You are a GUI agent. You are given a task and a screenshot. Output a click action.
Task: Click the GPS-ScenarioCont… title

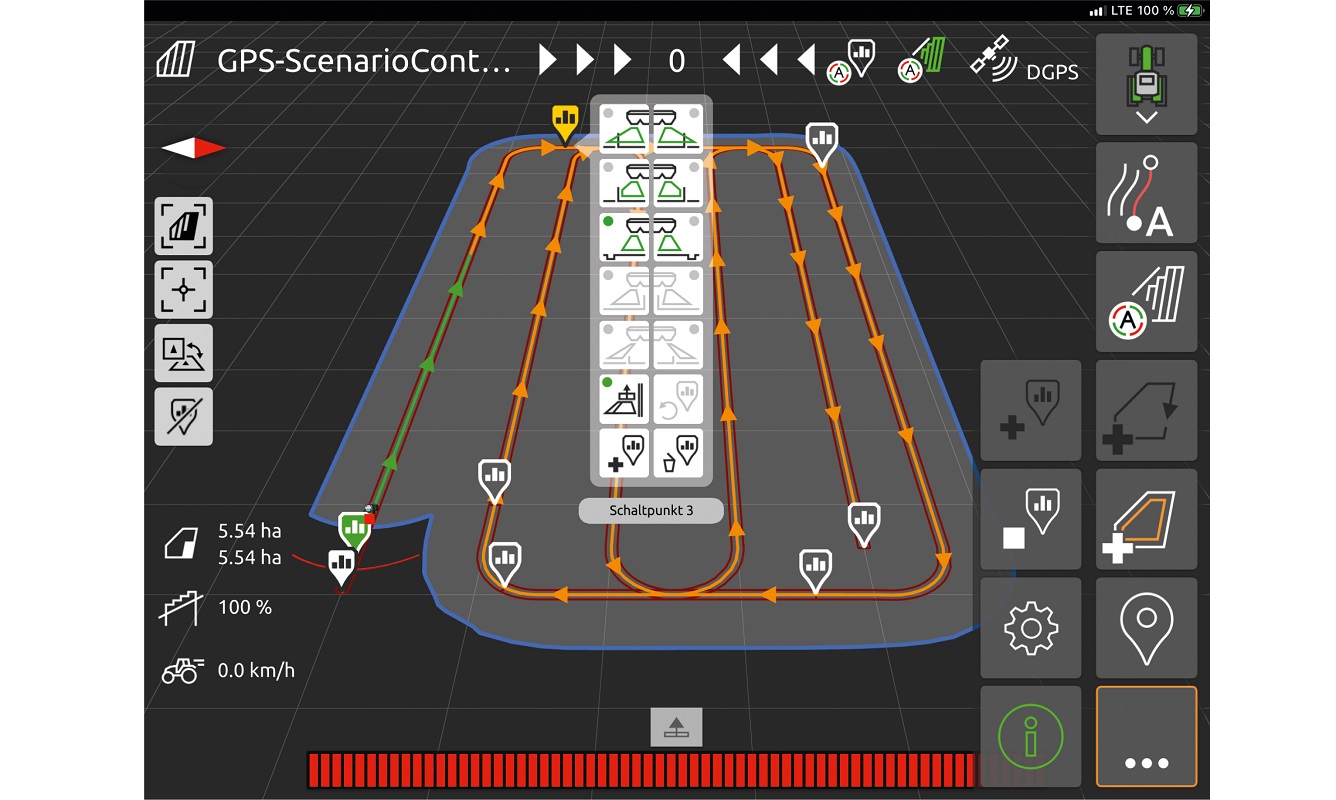click(x=364, y=61)
